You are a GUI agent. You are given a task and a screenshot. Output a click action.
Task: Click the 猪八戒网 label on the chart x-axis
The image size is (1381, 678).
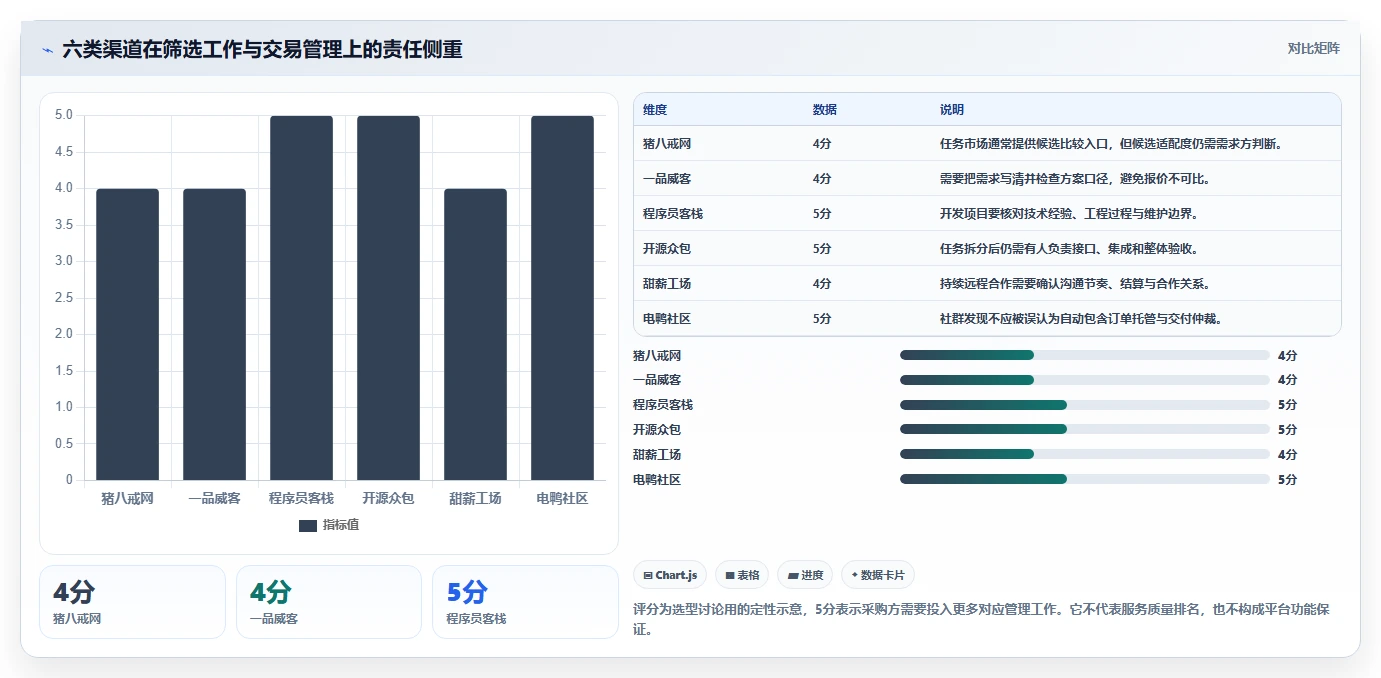pos(127,498)
